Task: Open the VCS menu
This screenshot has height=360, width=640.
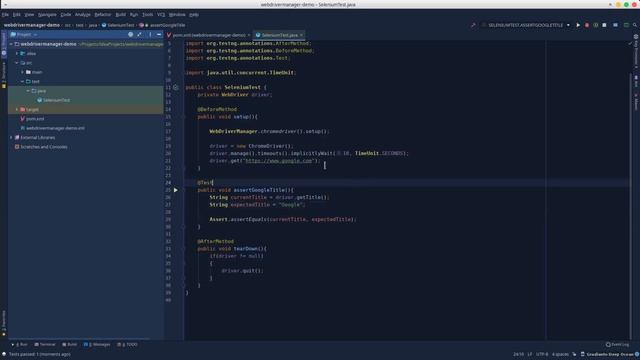Action: 161,15
